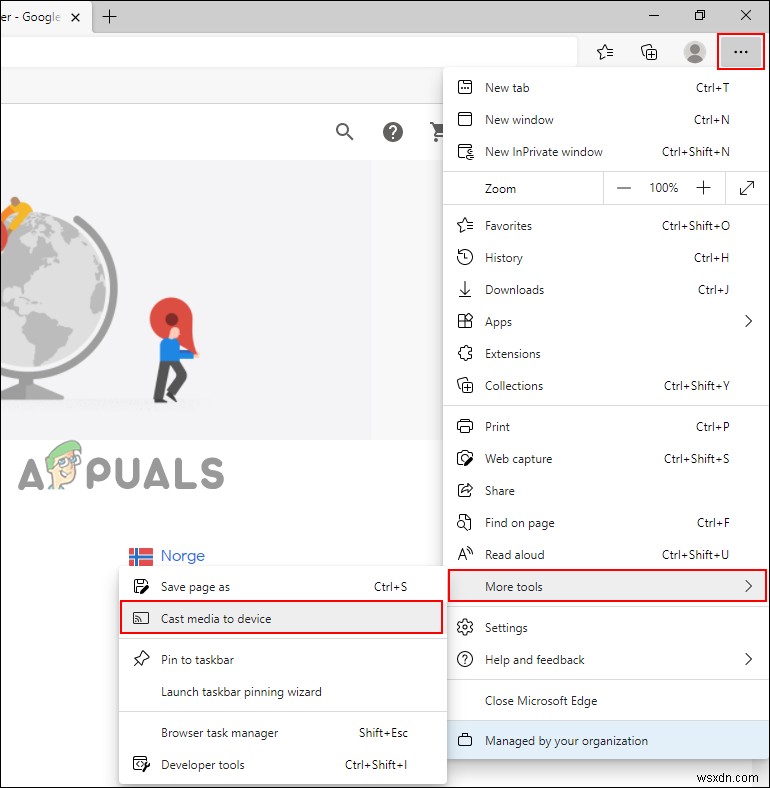Screen dimensions: 770x788
Task: Open Collections menu entry
Action: click(605, 386)
